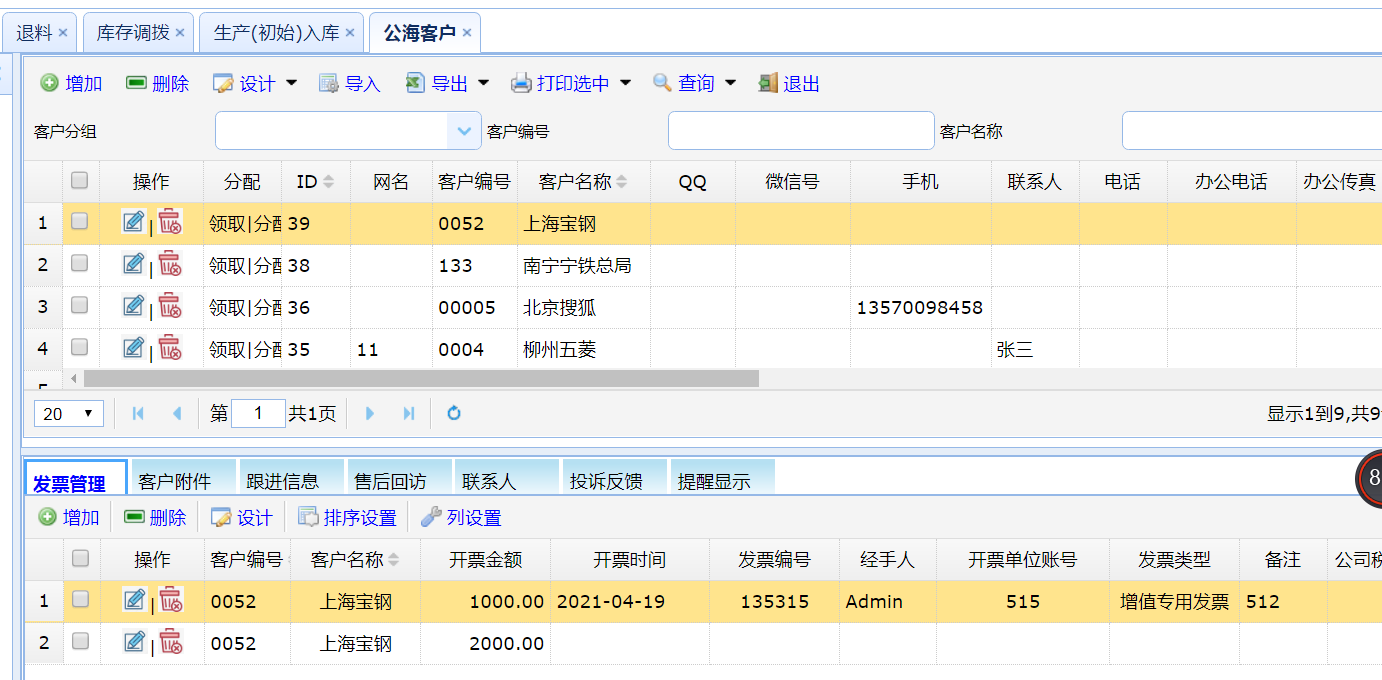Sort customer grid by ID column
Viewport: 1382px width, 680px height.
(x=316, y=182)
